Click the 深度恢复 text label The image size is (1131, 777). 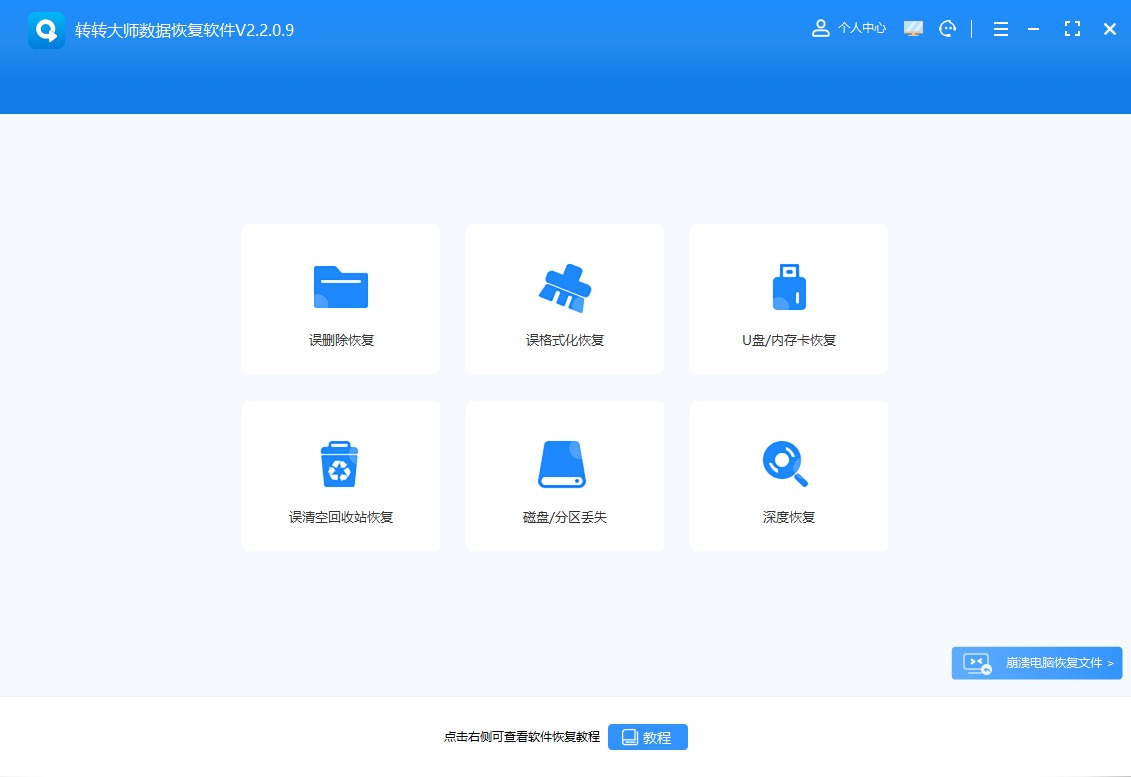tap(788, 517)
